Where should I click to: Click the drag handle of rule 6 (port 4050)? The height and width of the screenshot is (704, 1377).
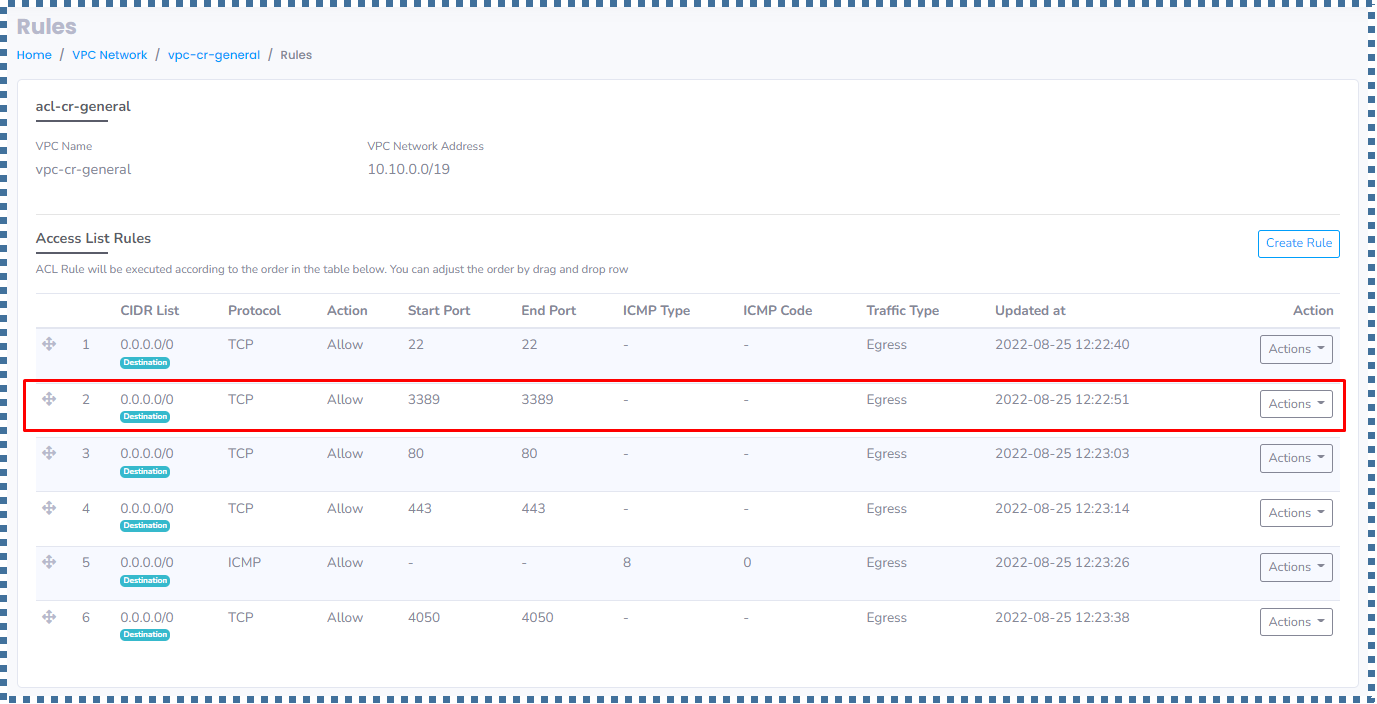tap(49, 617)
